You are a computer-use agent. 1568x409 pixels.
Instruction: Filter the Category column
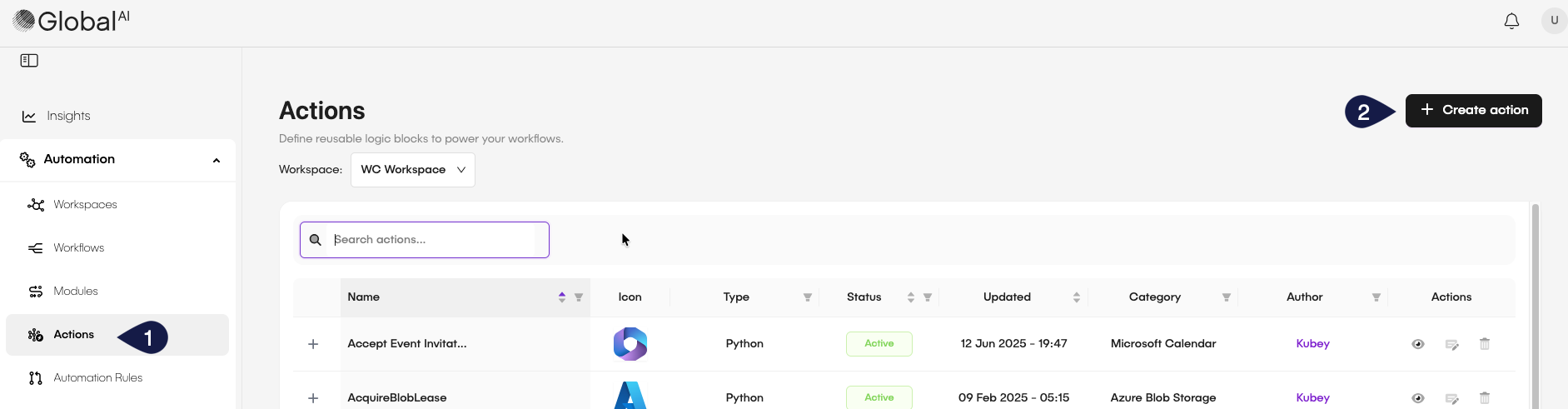point(1226,297)
